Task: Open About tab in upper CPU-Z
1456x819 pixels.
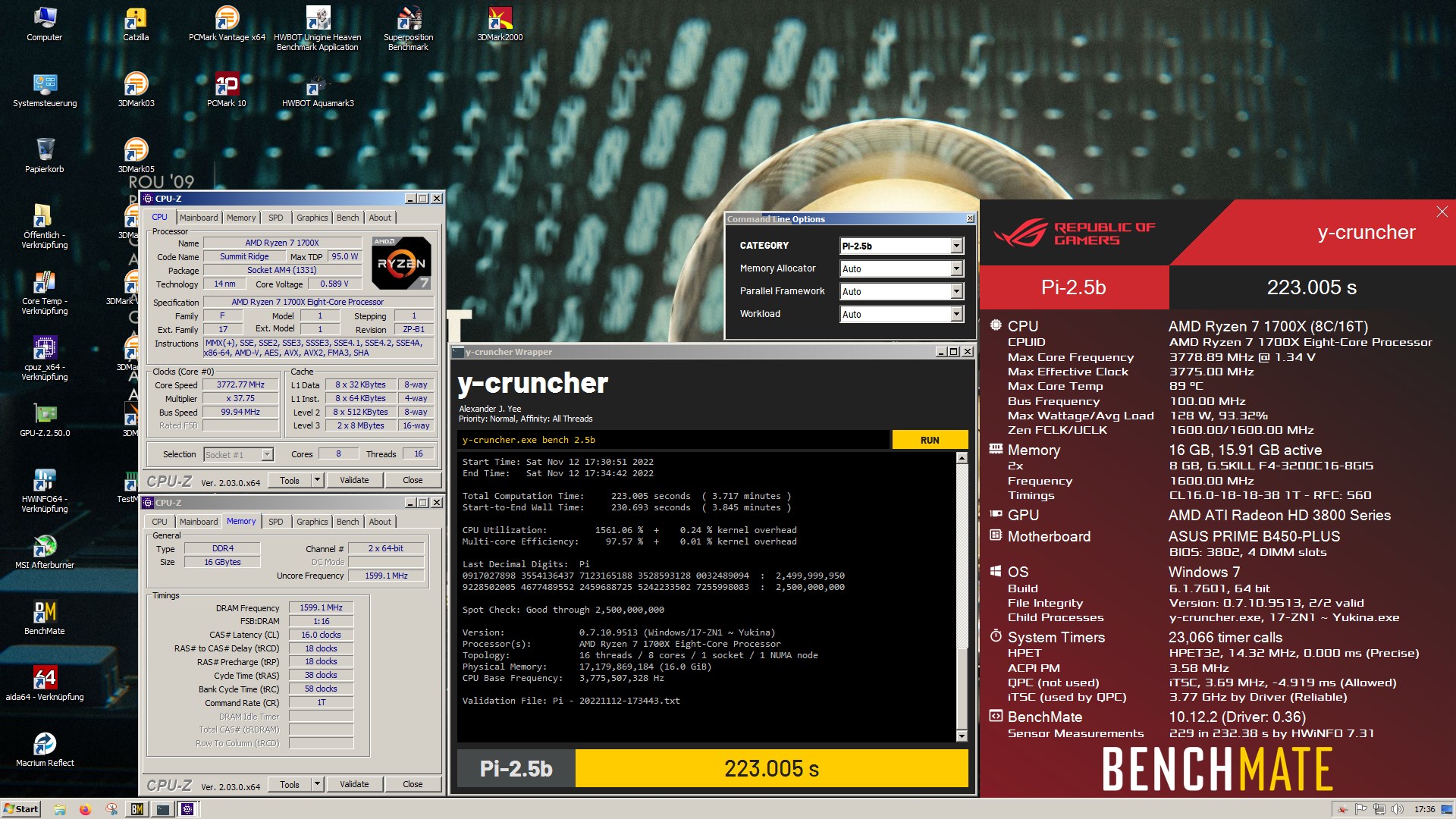Action: coord(380,218)
